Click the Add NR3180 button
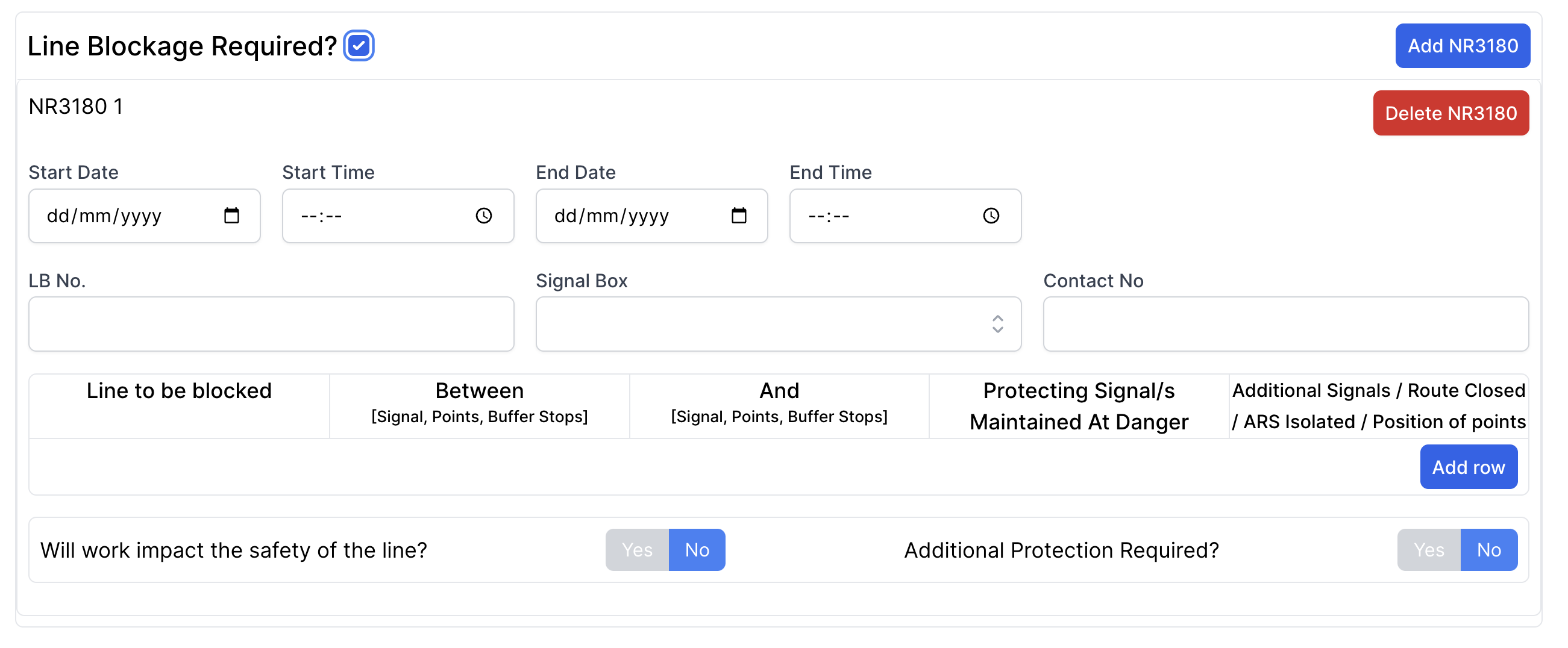The width and height of the screenshot is (1568, 648). click(x=1462, y=46)
